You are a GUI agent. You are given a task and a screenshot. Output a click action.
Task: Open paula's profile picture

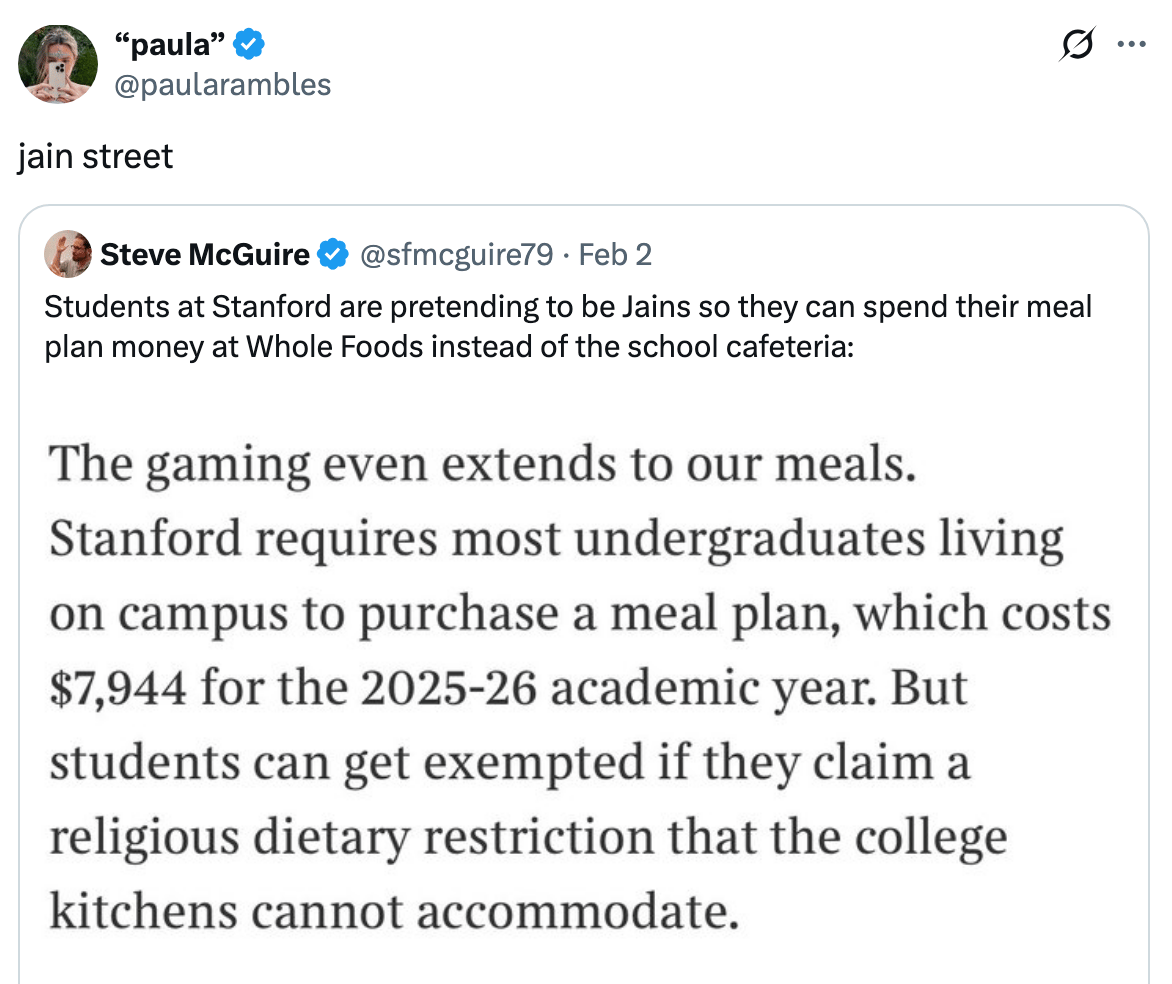click(x=58, y=63)
